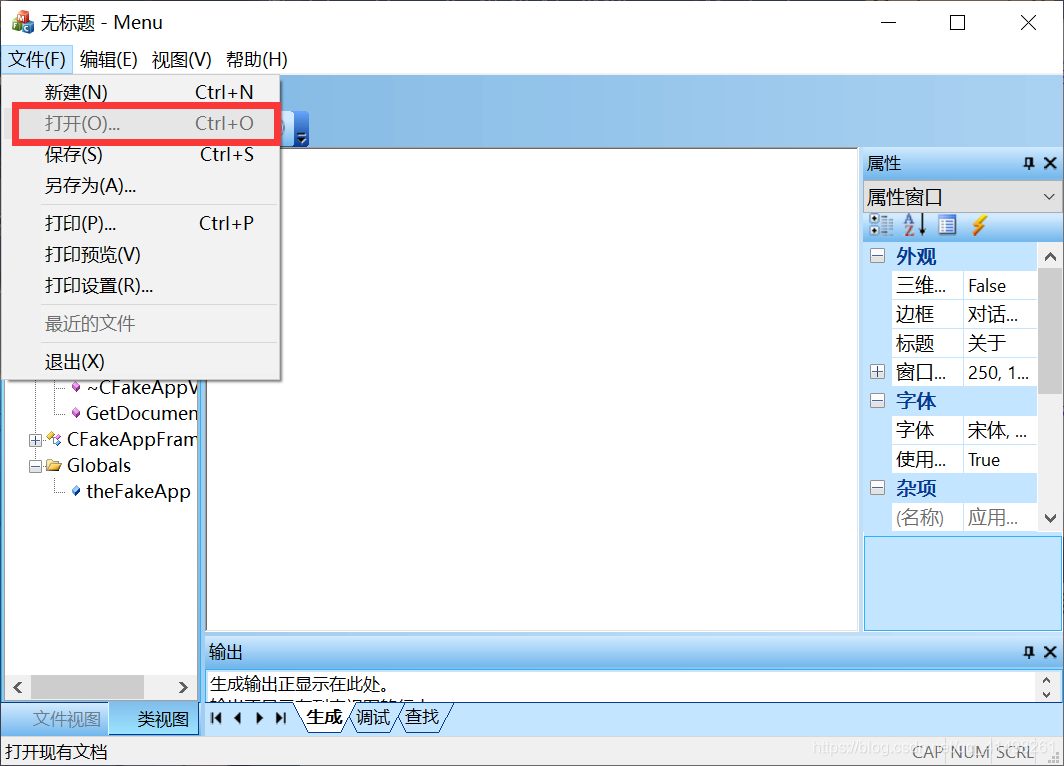
Task: Expand the CFakeAppFram class node
Action: coord(35,440)
